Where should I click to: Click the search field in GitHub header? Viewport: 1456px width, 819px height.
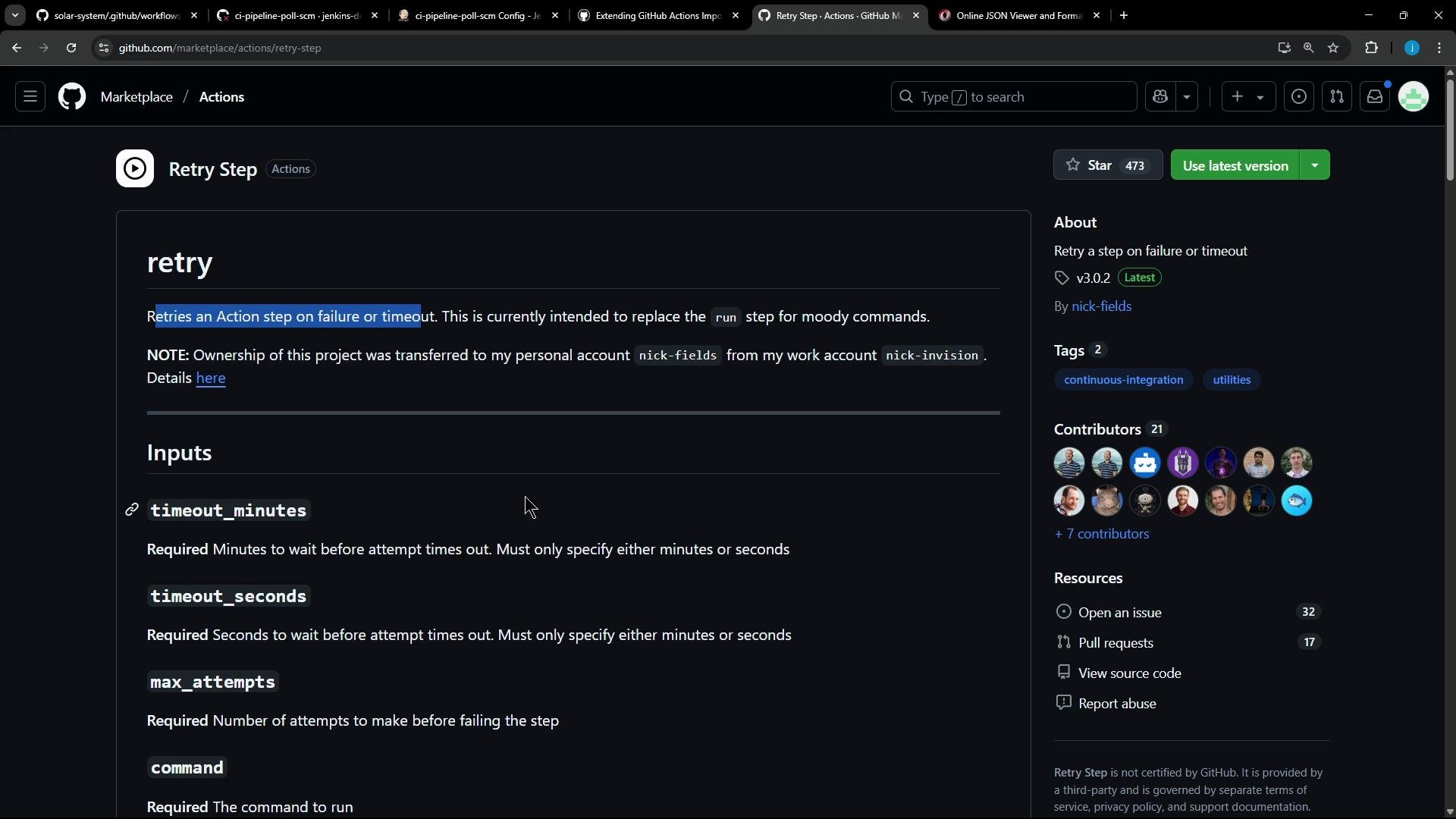click(1013, 97)
